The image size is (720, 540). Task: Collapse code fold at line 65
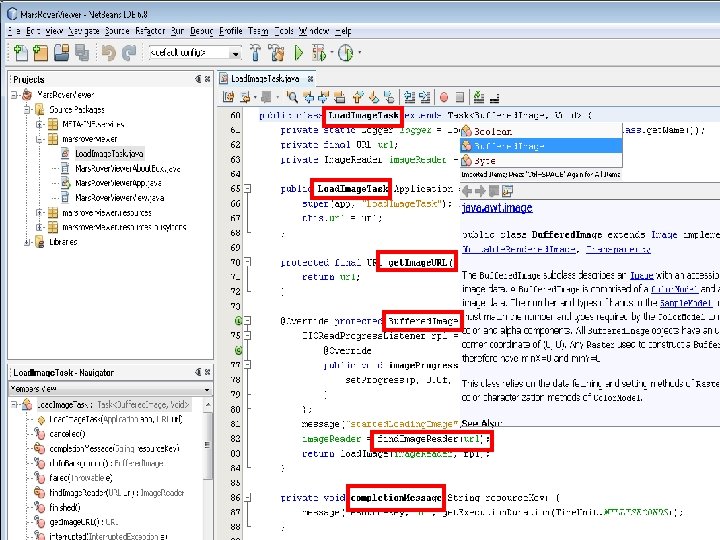tap(248, 188)
